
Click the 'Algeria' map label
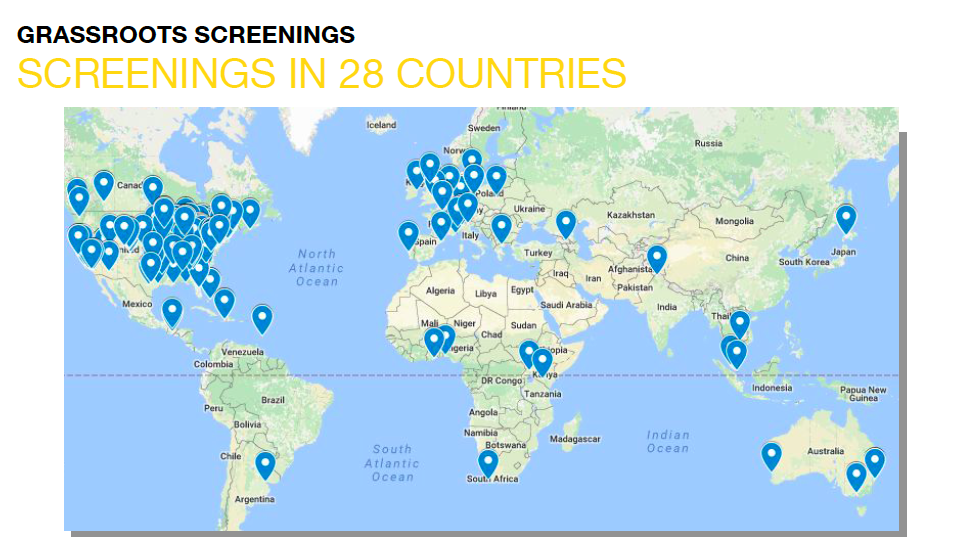point(440,290)
